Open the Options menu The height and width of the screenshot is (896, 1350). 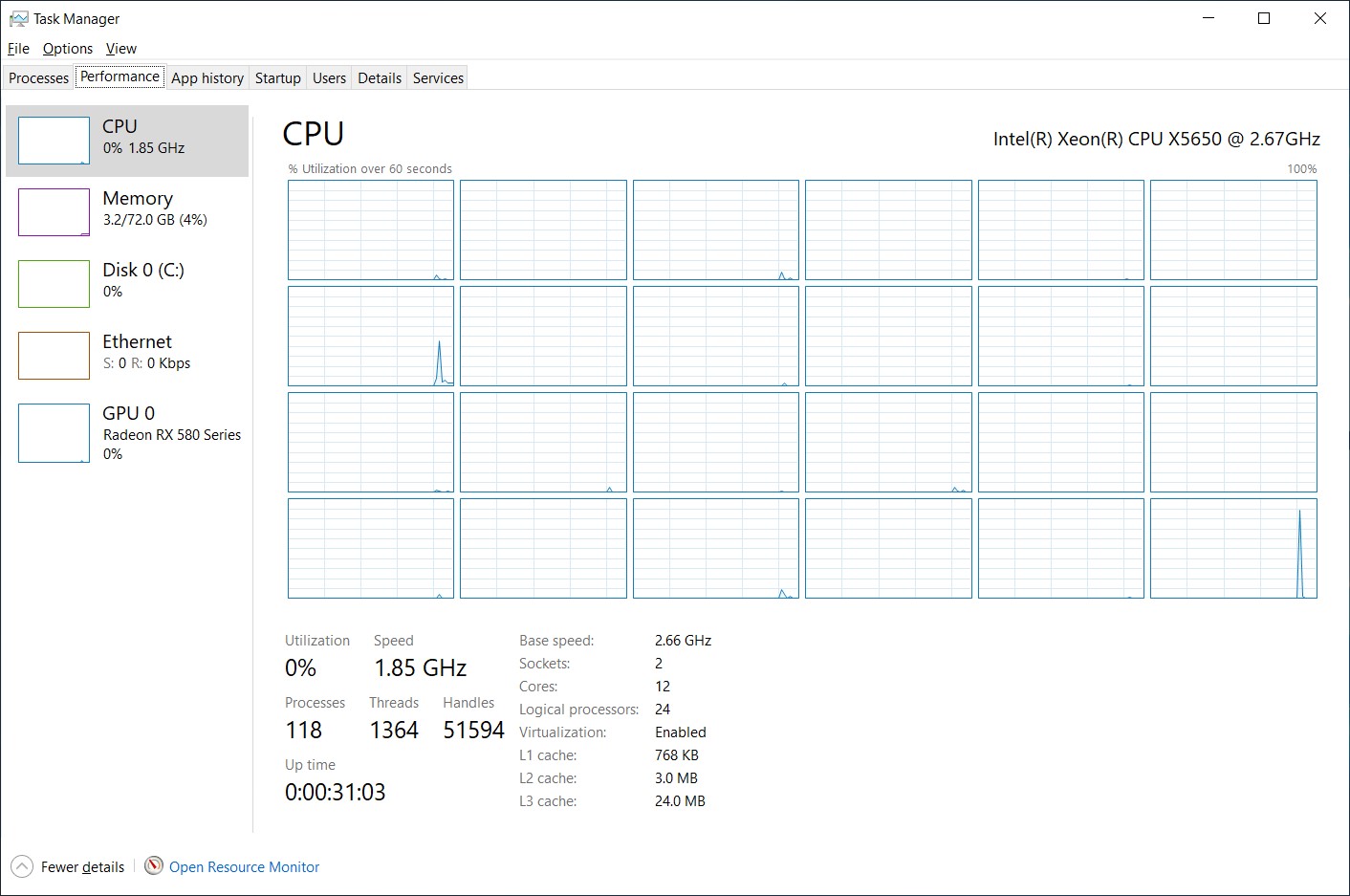pos(68,49)
